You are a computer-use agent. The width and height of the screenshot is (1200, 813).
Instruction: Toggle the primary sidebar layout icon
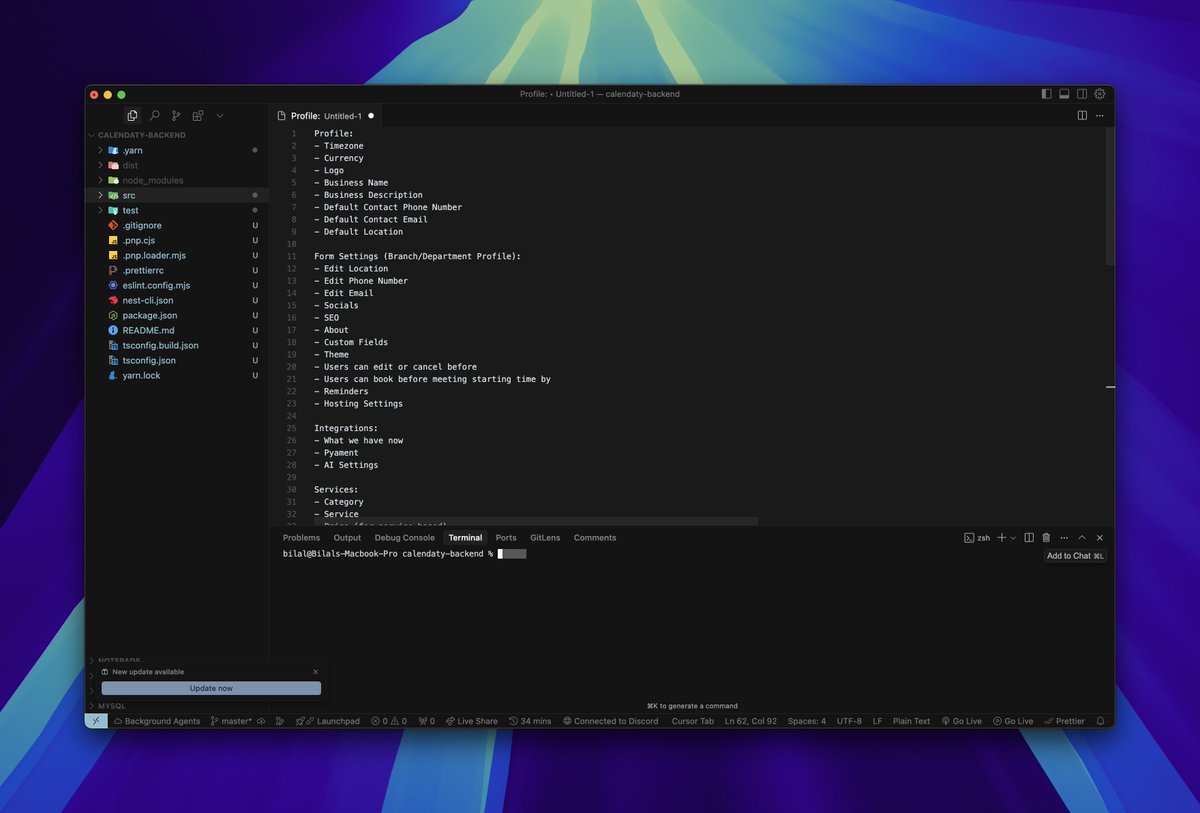click(1046, 94)
